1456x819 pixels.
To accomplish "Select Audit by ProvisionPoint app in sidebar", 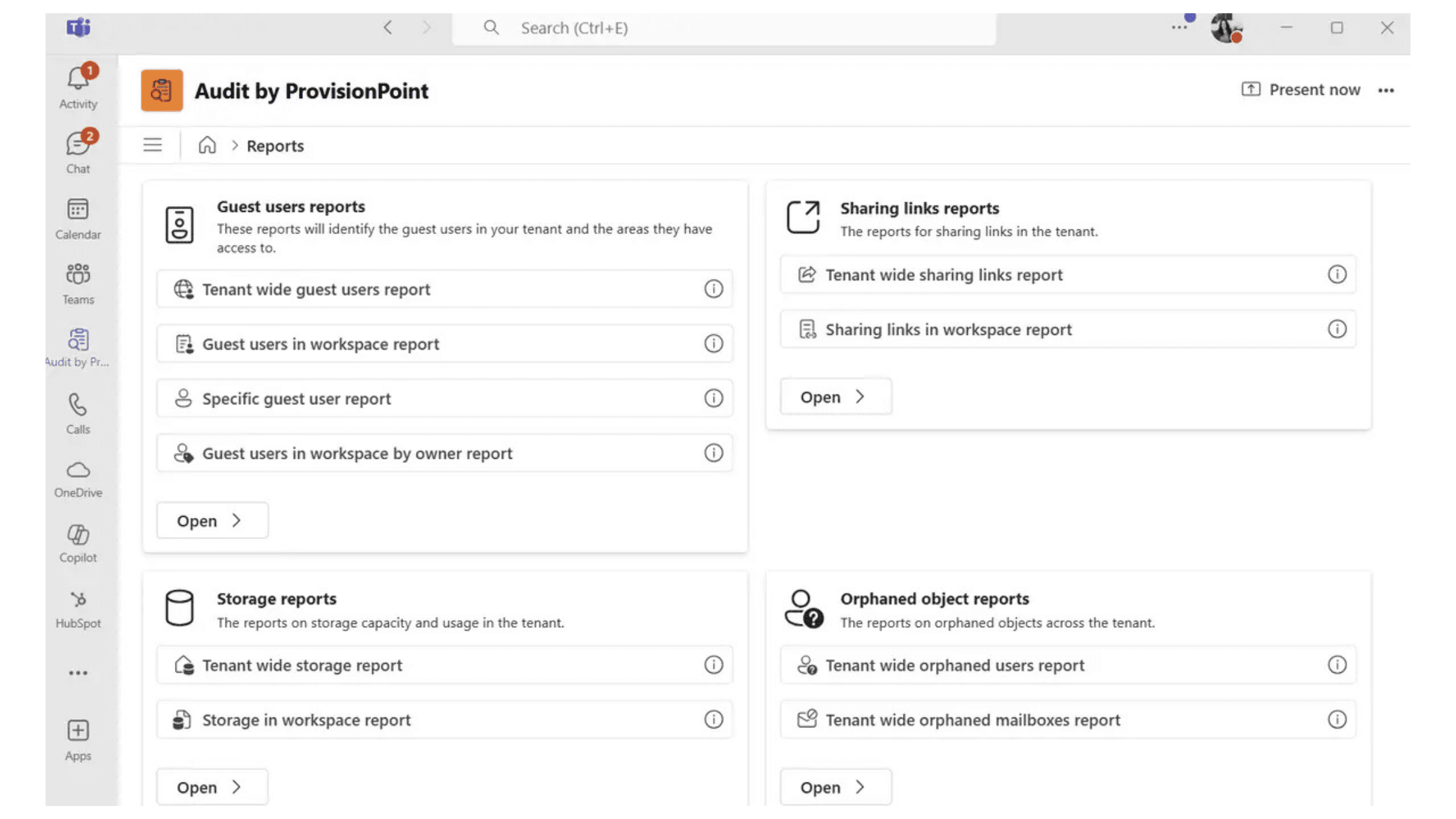I will [78, 347].
